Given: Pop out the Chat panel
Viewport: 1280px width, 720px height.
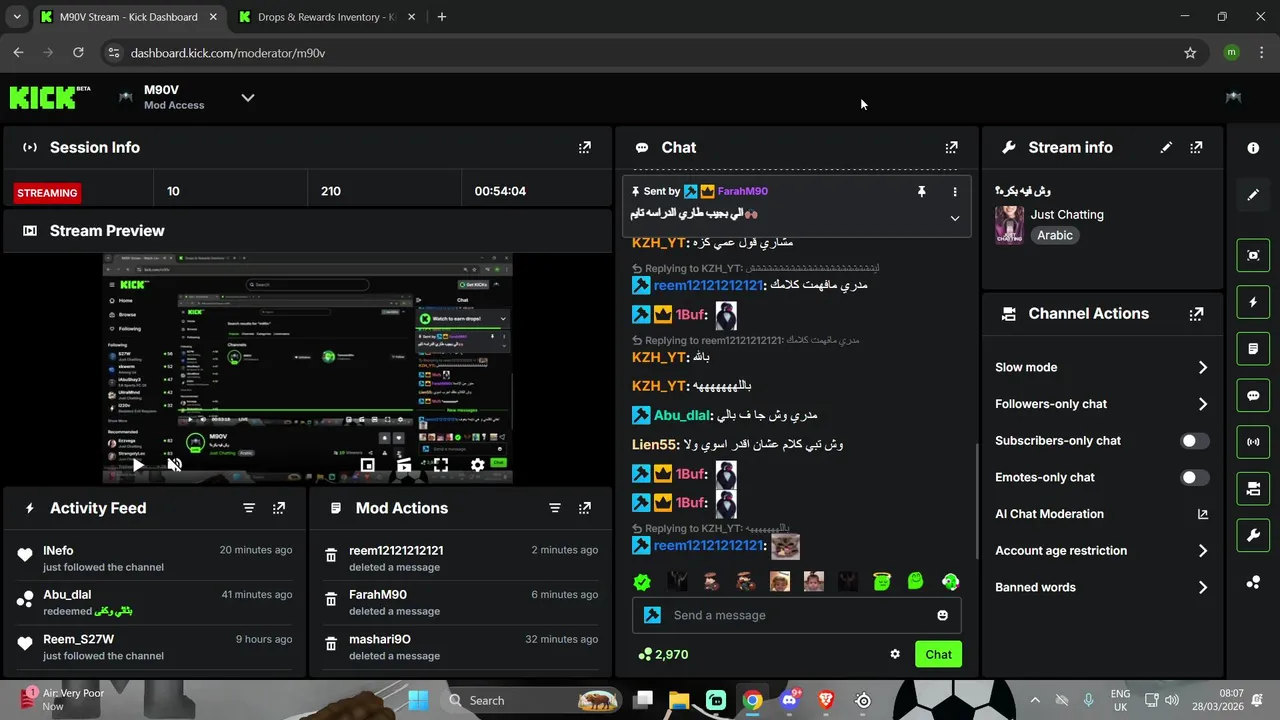Looking at the screenshot, I should [951, 148].
